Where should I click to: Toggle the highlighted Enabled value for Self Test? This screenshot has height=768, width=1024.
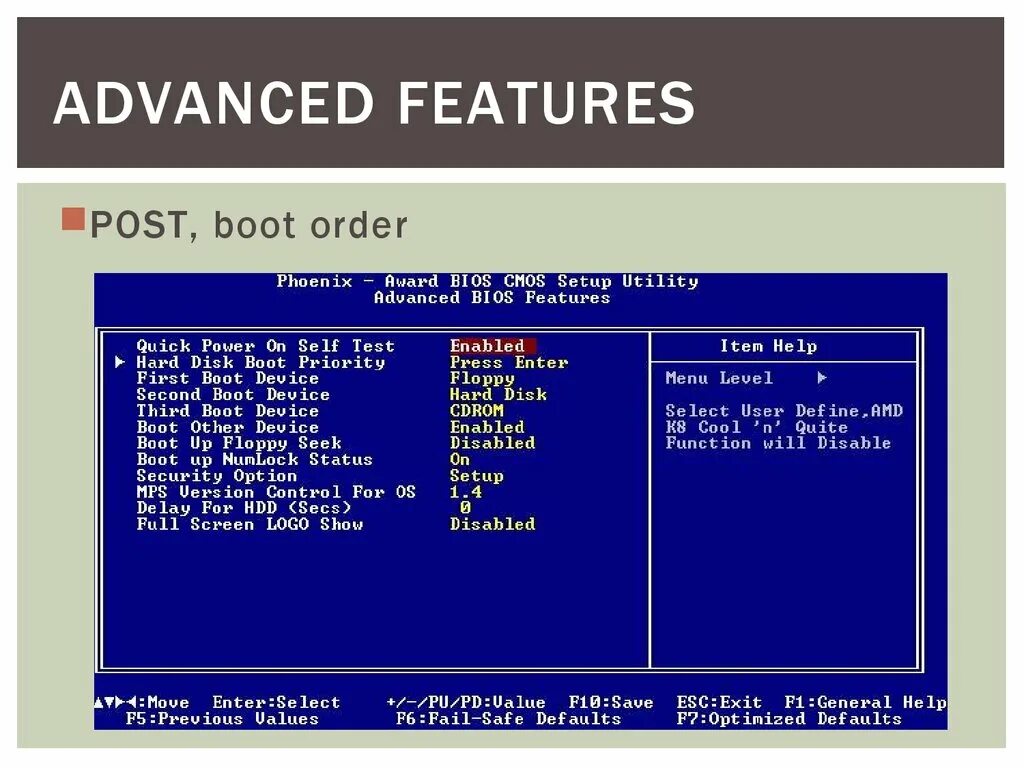[492, 345]
